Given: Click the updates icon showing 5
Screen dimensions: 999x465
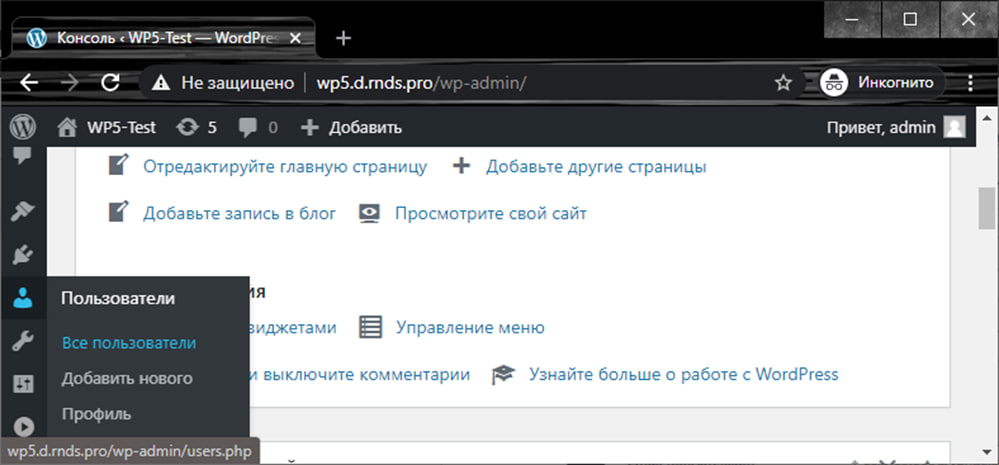Looking at the screenshot, I should (x=195, y=127).
